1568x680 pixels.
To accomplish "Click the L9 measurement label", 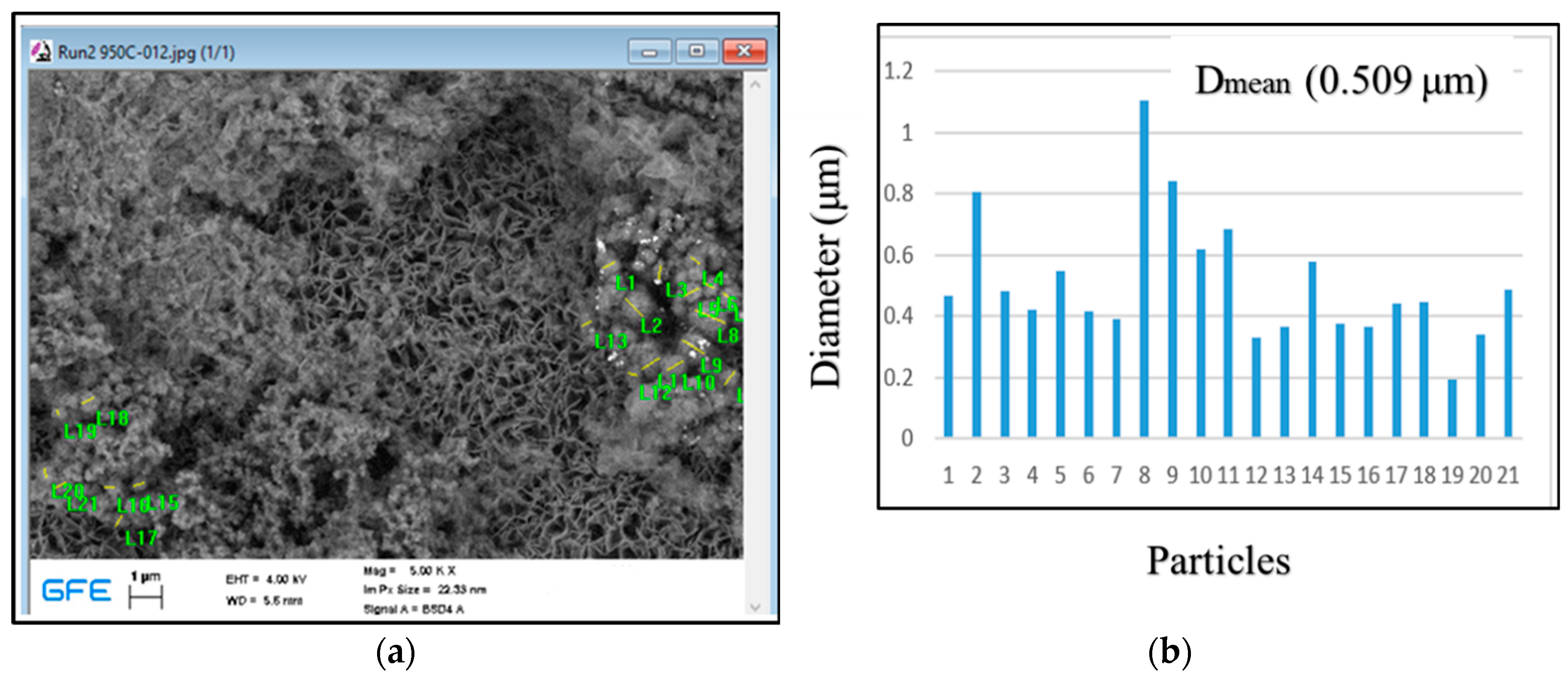I will pos(711,365).
